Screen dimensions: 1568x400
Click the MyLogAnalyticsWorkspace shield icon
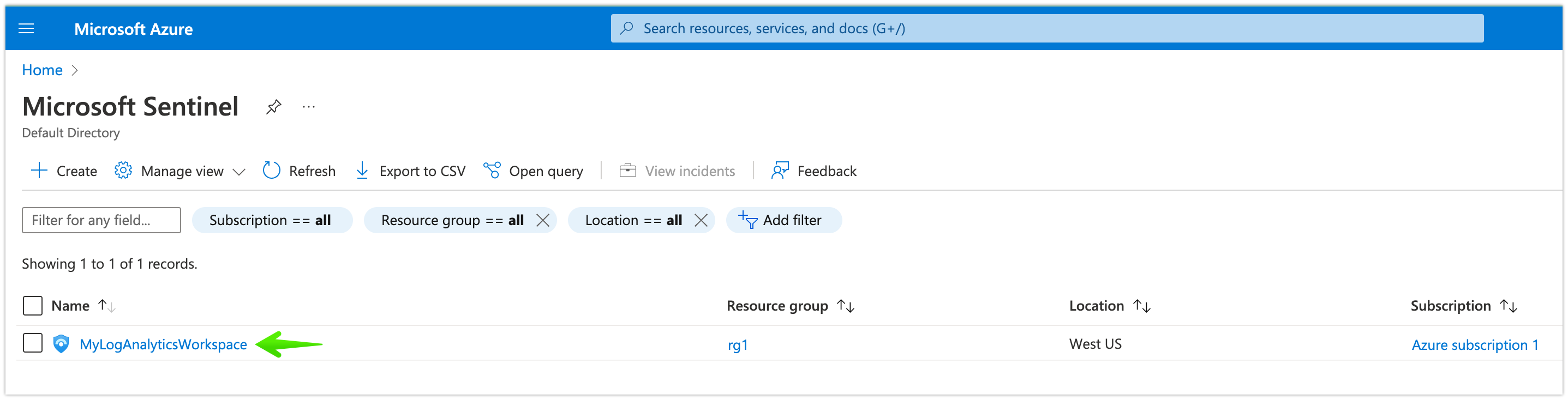click(x=61, y=344)
